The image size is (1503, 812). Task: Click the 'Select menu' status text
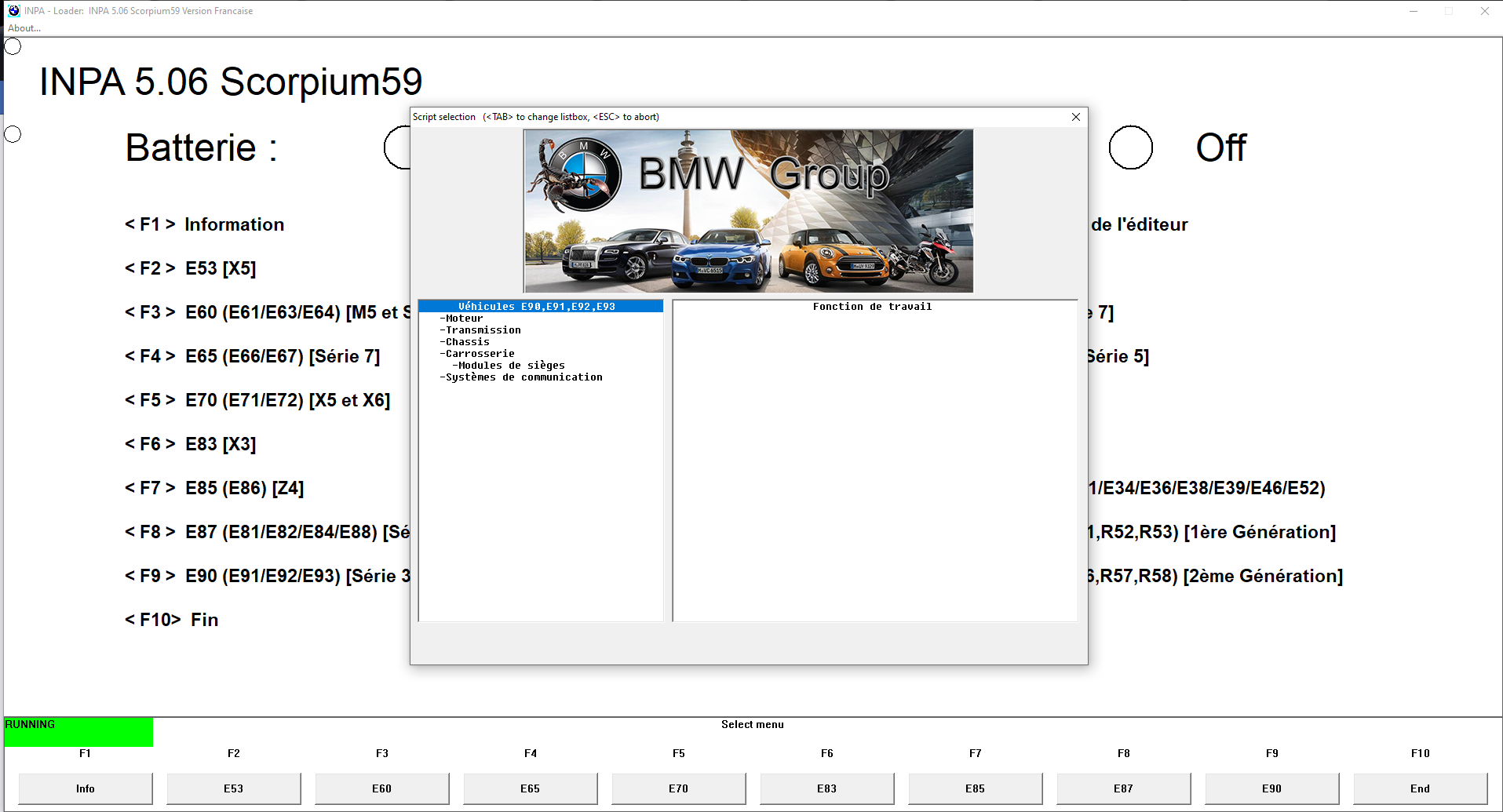point(753,724)
